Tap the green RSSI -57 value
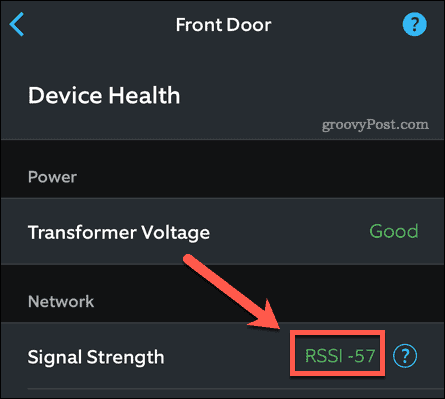445x399 pixels. click(340, 356)
